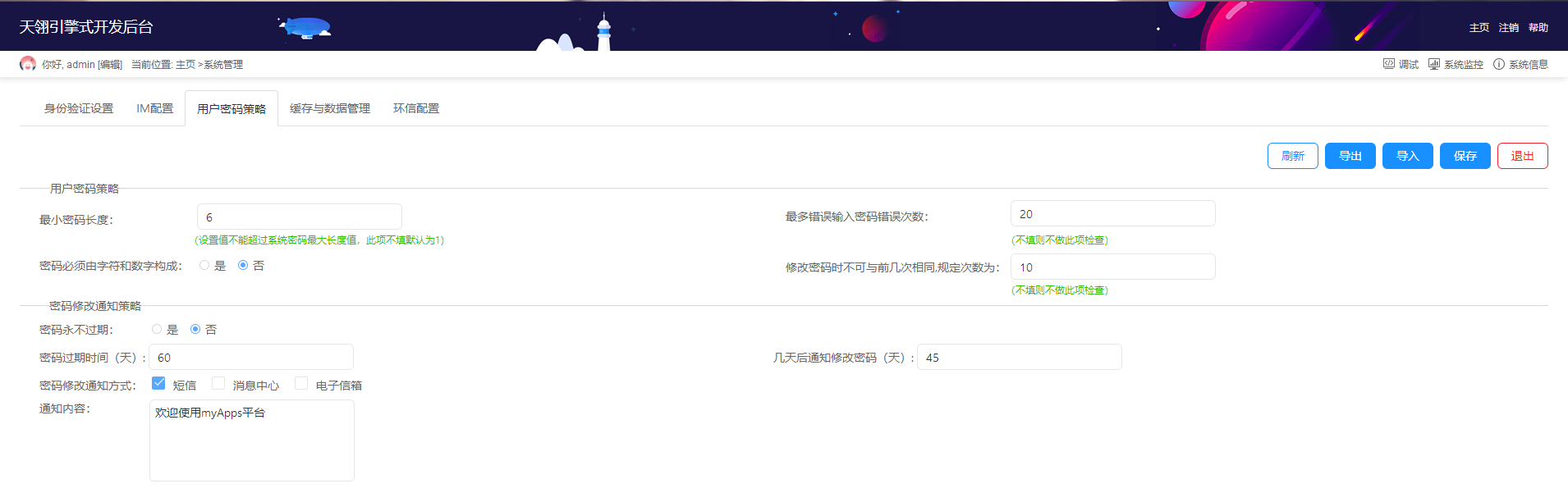
Task: Click the admin user avatar icon
Action: 28,64
